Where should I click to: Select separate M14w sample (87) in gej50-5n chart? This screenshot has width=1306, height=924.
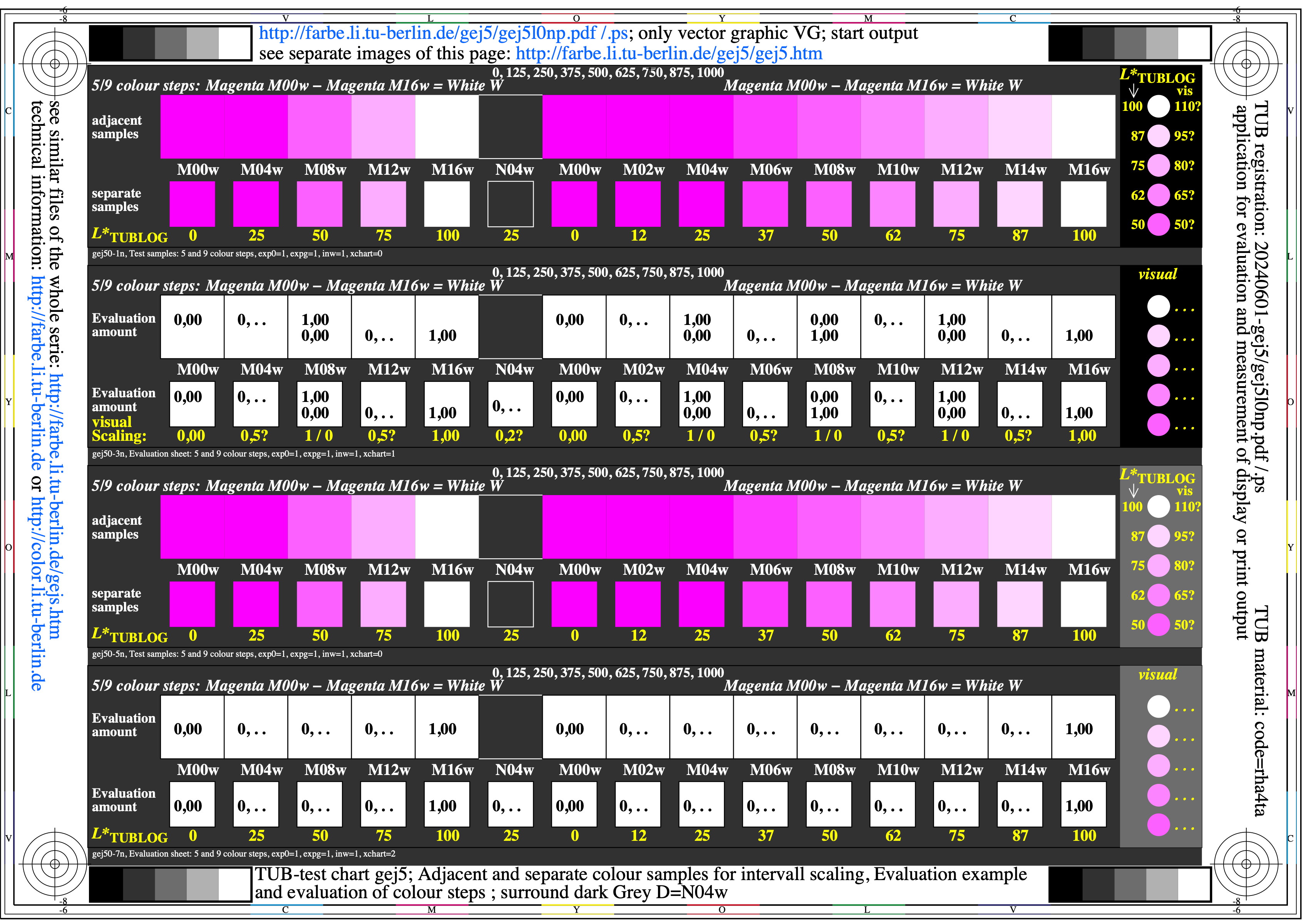(1020, 604)
